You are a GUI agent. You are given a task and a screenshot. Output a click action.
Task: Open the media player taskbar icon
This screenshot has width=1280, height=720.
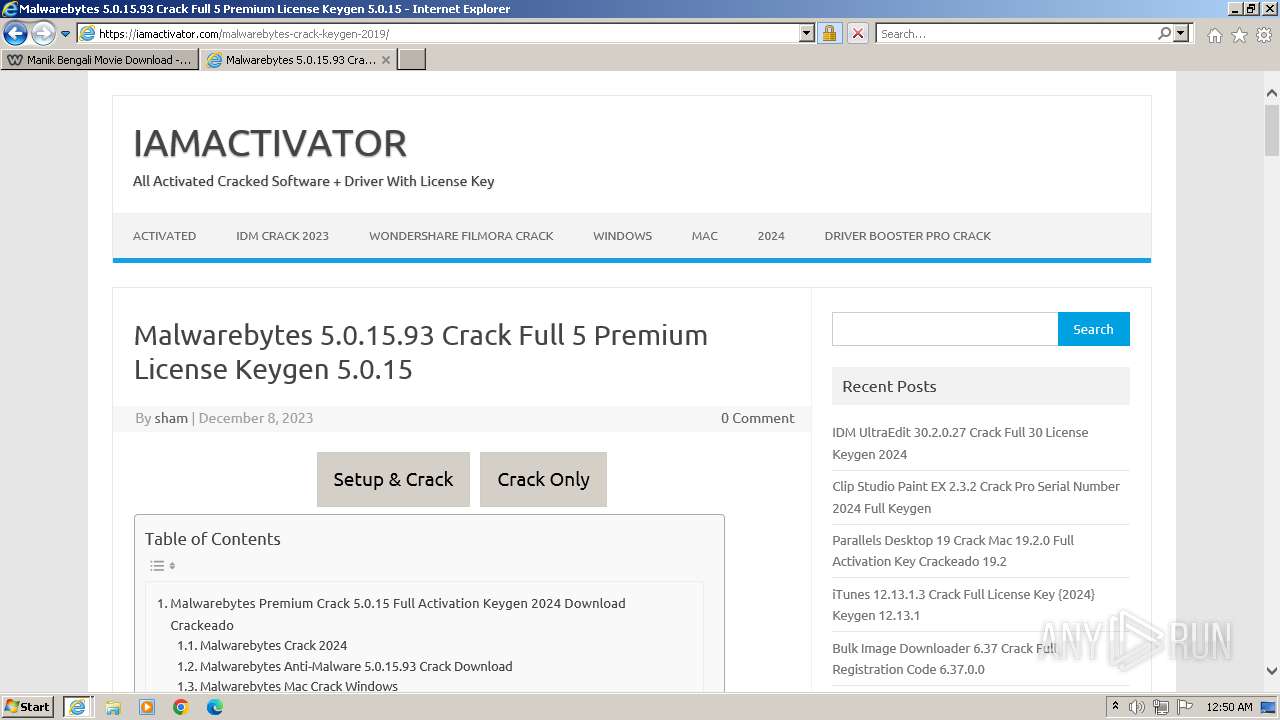coord(147,707)
